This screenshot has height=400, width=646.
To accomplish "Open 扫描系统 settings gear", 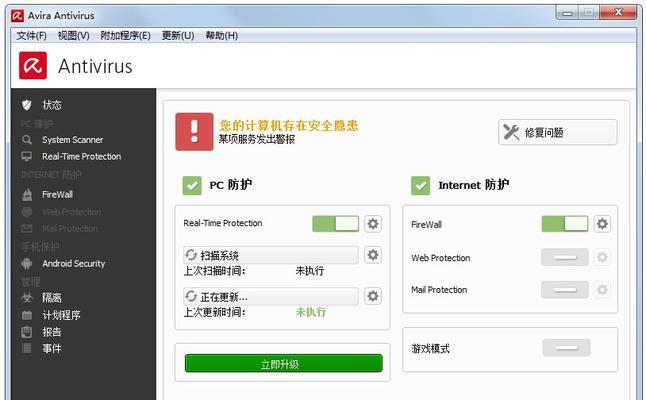I will coord(373,255).
